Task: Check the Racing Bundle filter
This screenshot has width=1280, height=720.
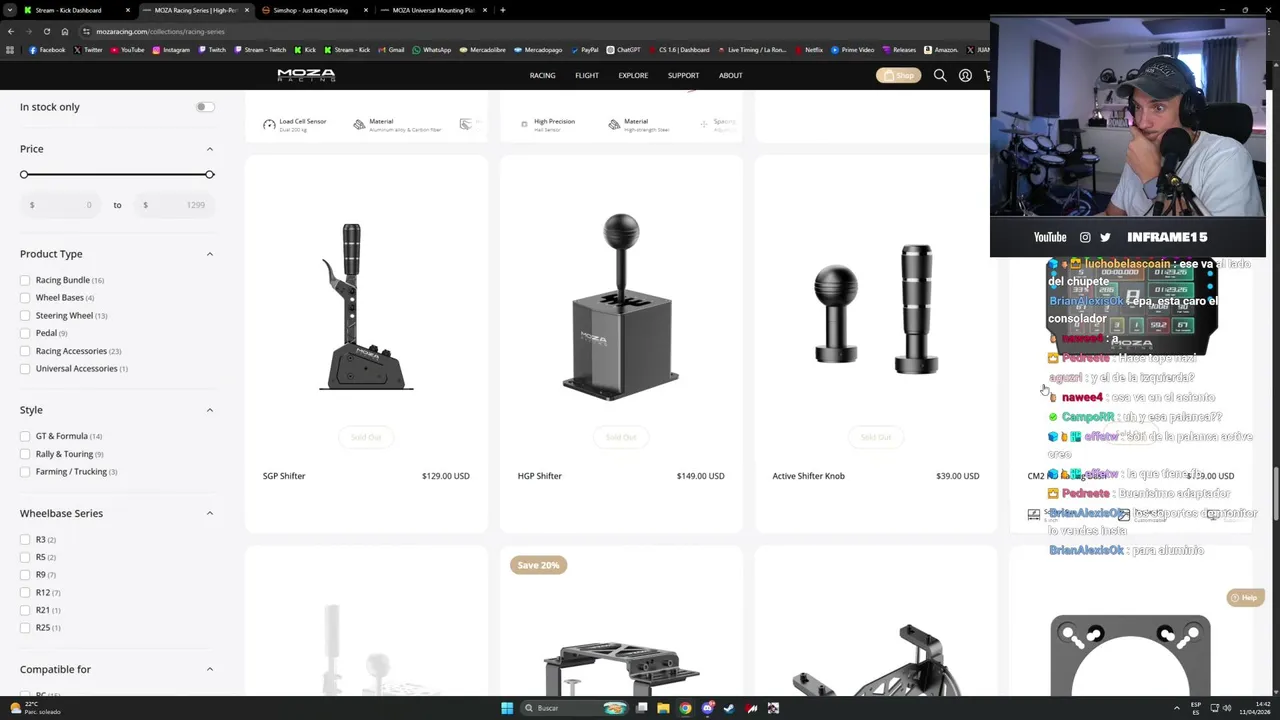Action: click(x=25, y=280)
